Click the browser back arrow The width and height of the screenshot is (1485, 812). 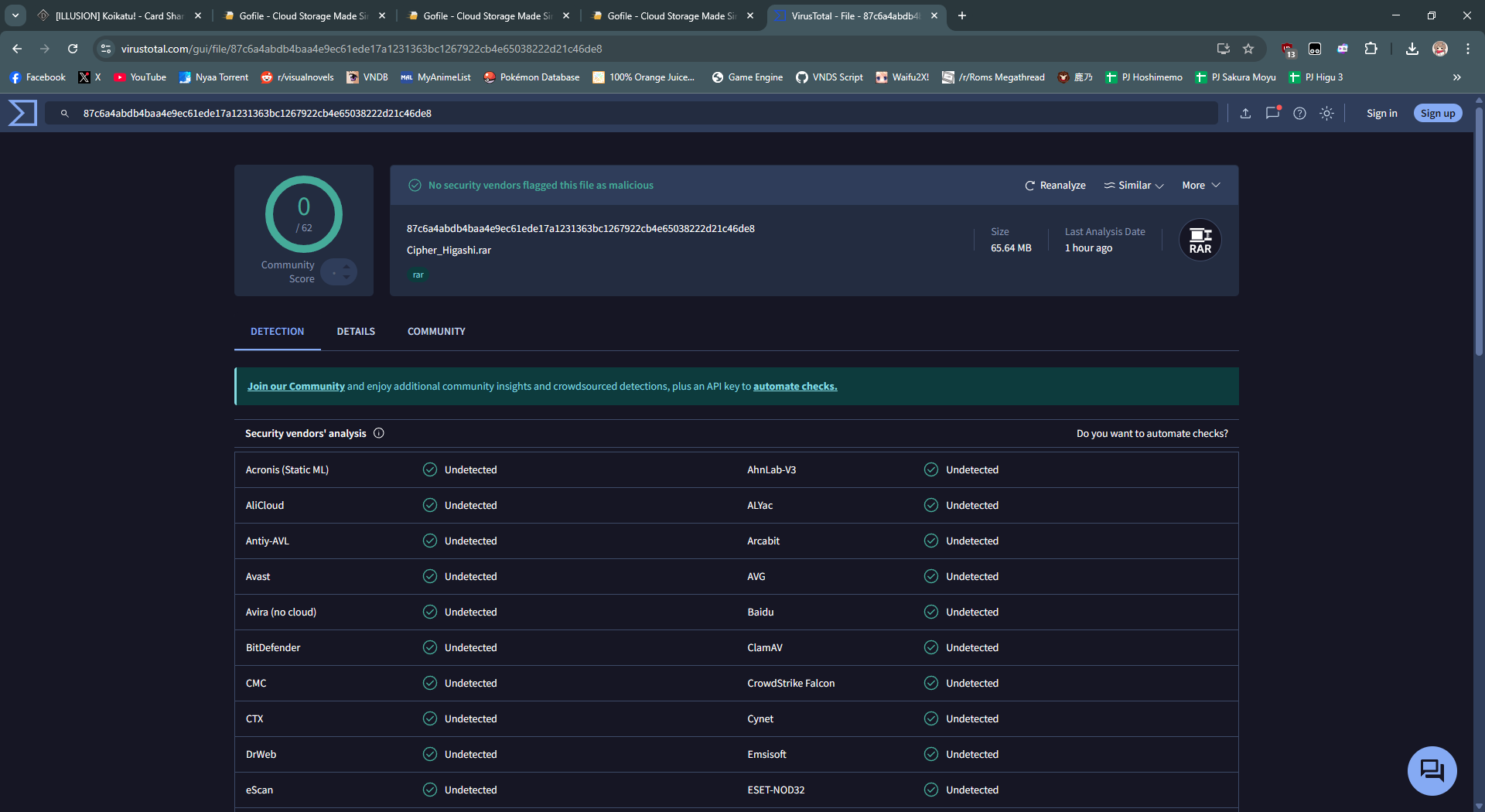(x=17, y=49)
